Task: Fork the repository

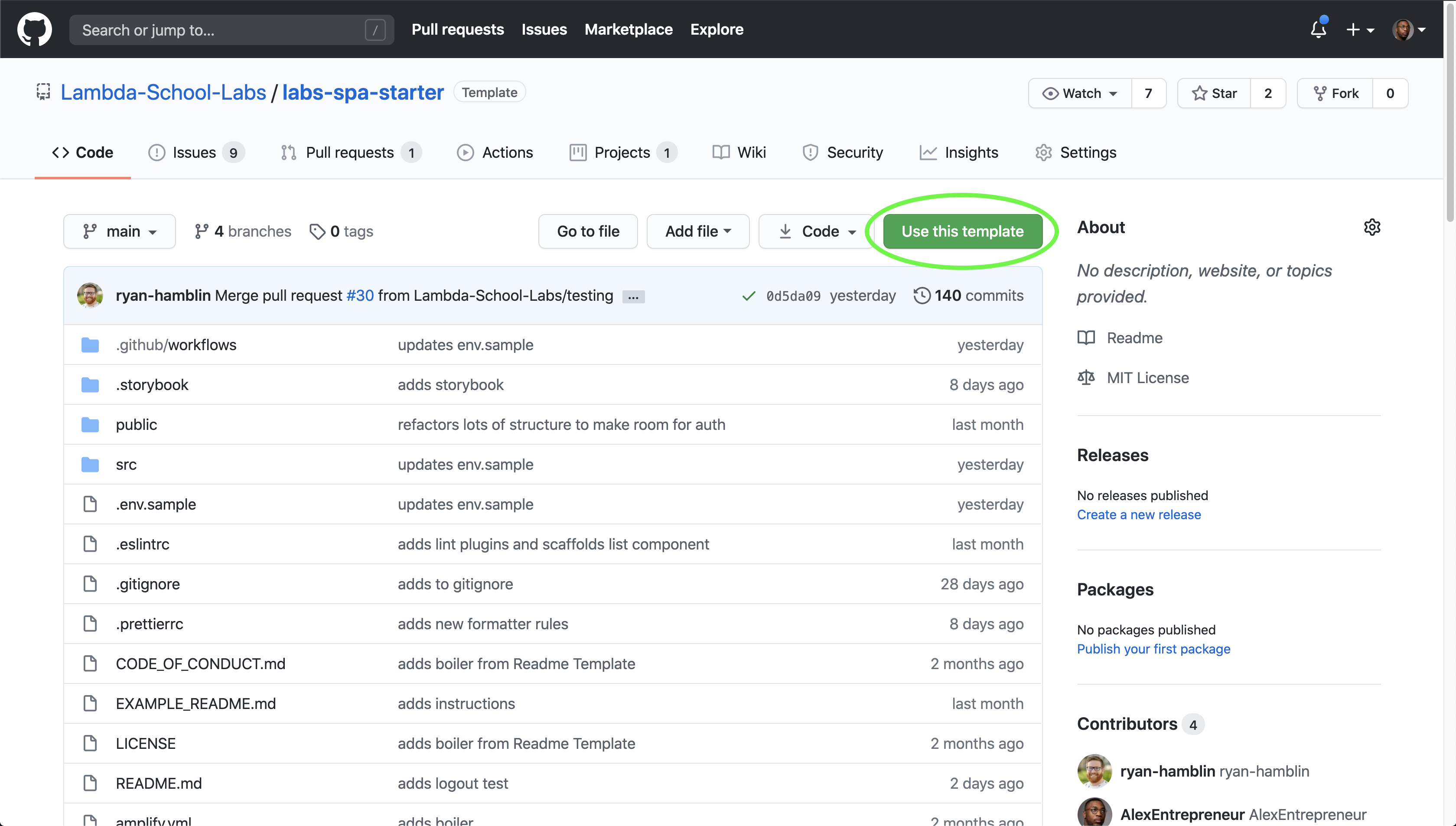Action: 1335,93
